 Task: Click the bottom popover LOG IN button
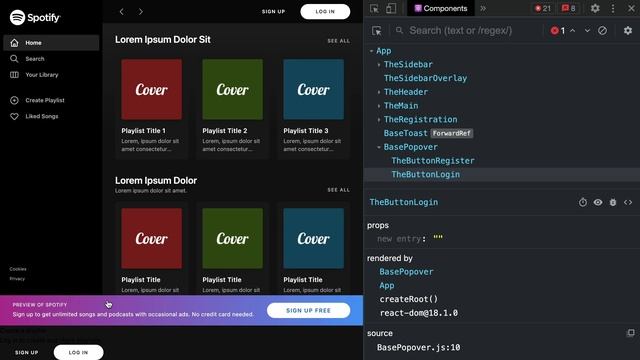point(78,352)
